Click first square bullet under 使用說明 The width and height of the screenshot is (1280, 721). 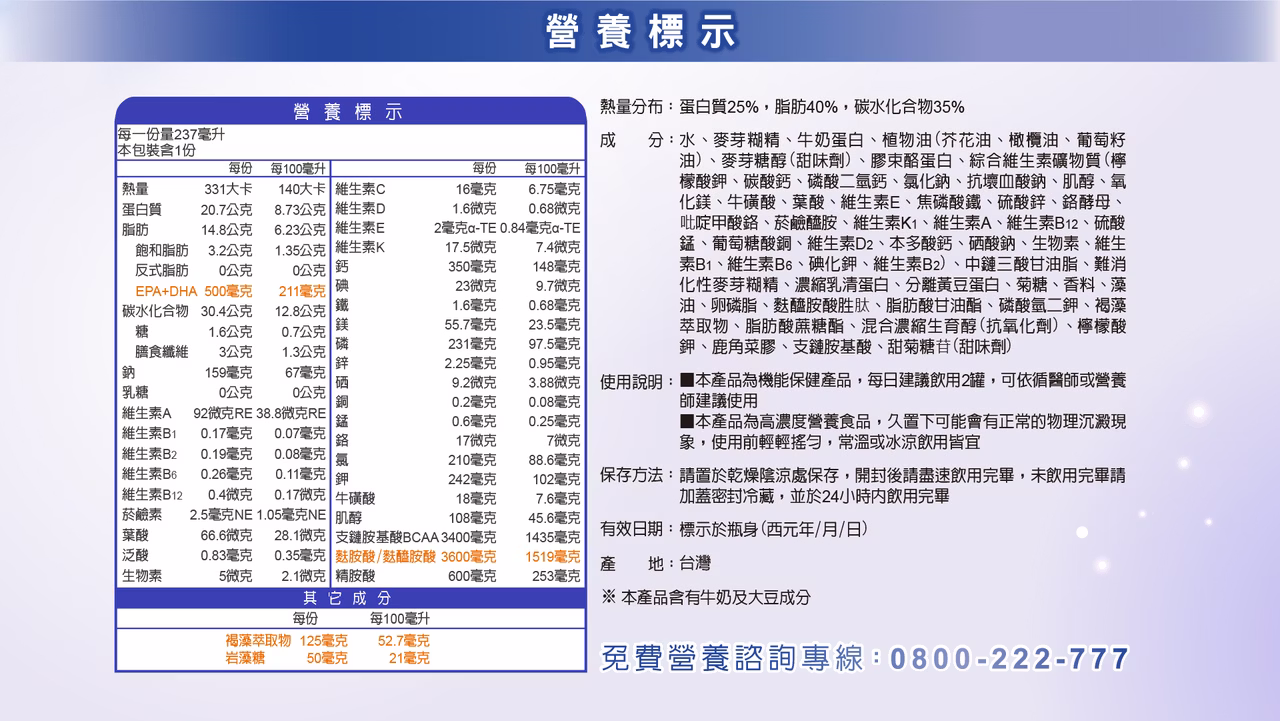[x=686, y=381]
